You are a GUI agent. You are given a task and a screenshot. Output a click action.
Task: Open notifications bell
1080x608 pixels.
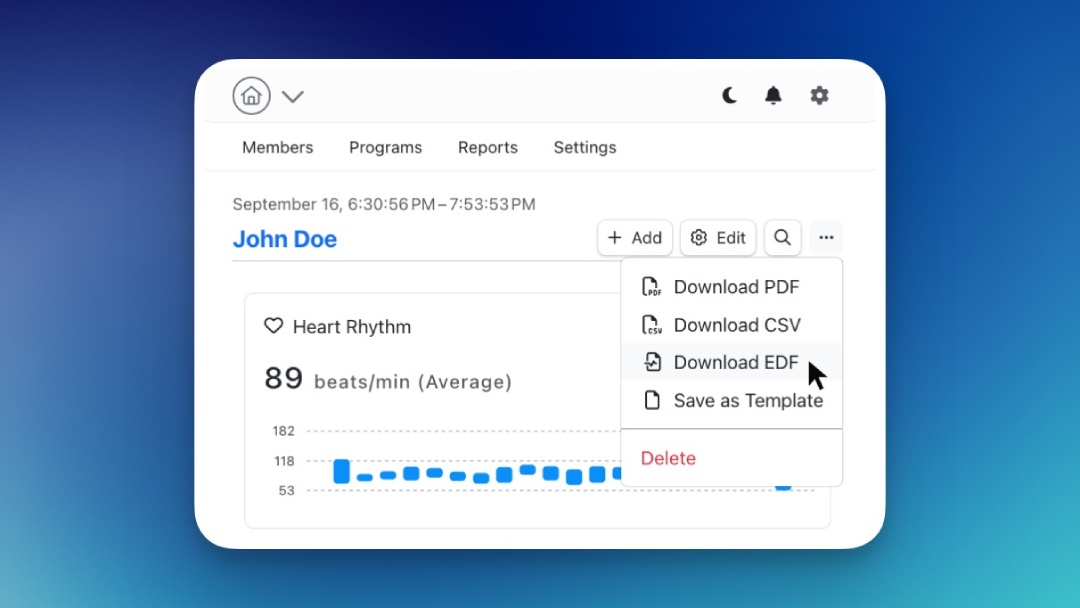coord(773,96)
